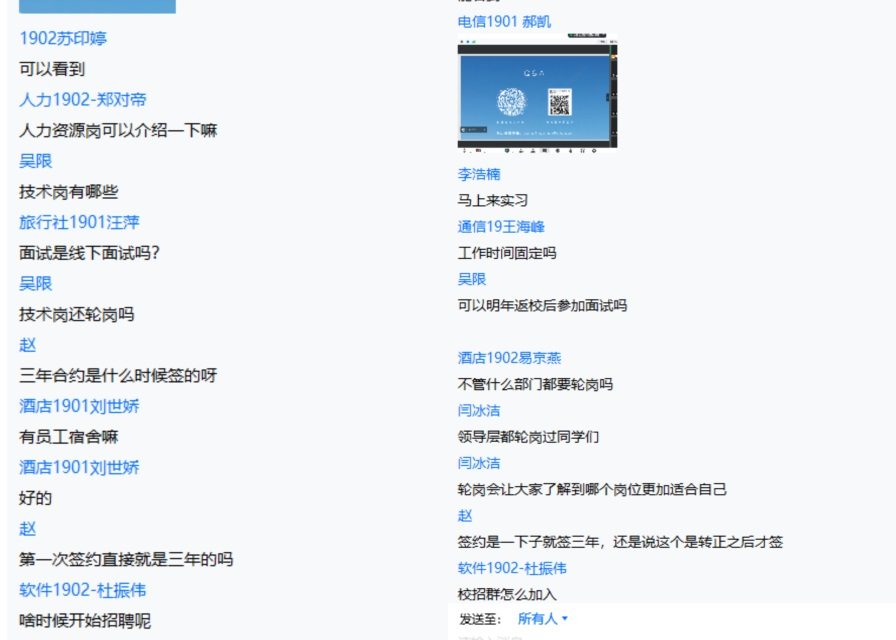Select sender 酒店1902易京燕
Viewport: 896px width, 640px height.
[x=509, y=358]
